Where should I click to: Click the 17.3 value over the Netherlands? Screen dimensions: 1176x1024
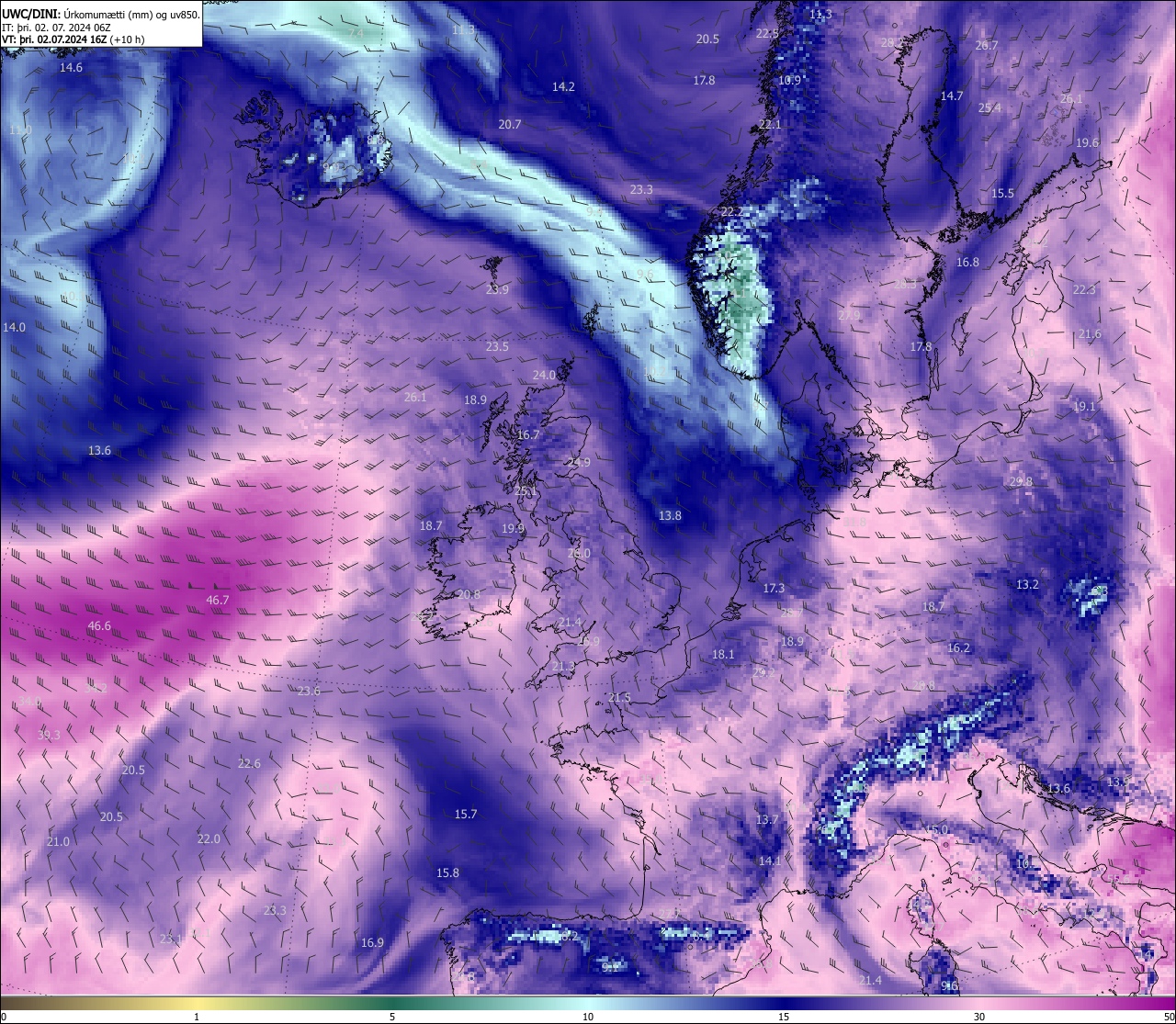tap(775, 588)
